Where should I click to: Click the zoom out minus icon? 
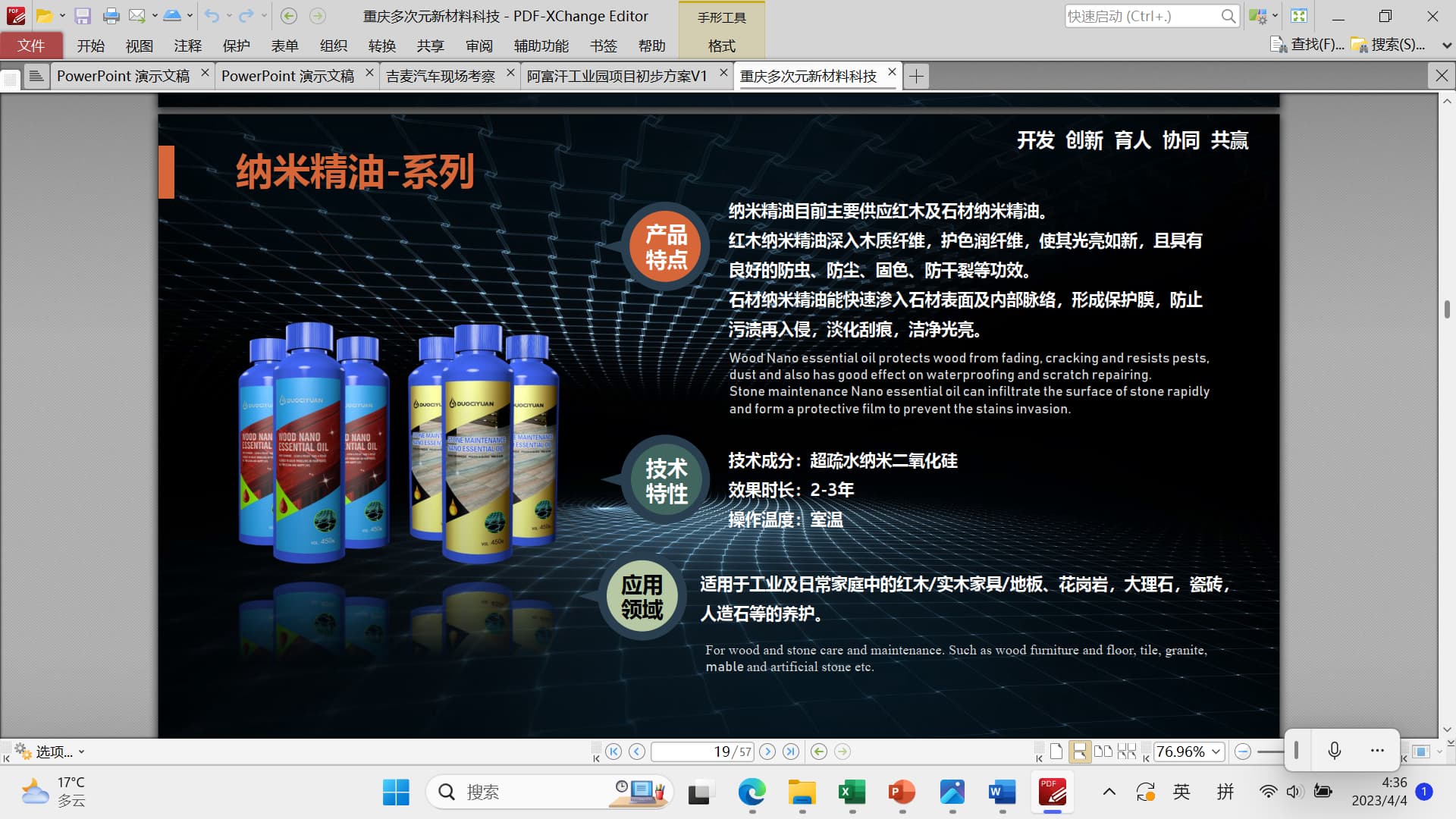click(1242, 752)
